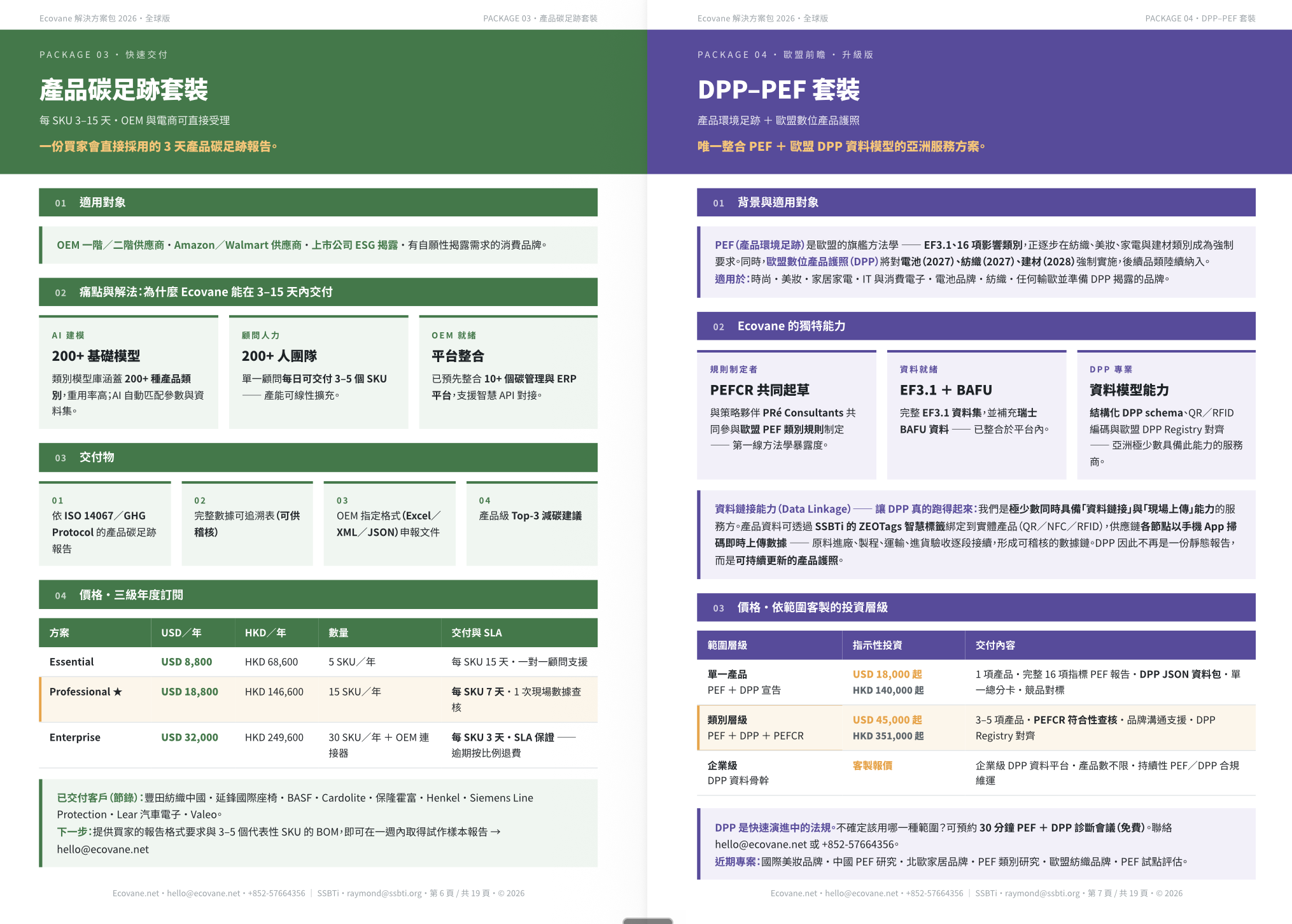1292x924 pixels.
Task: Select the 痛點與解法 section header
Action: pos(318,292)
